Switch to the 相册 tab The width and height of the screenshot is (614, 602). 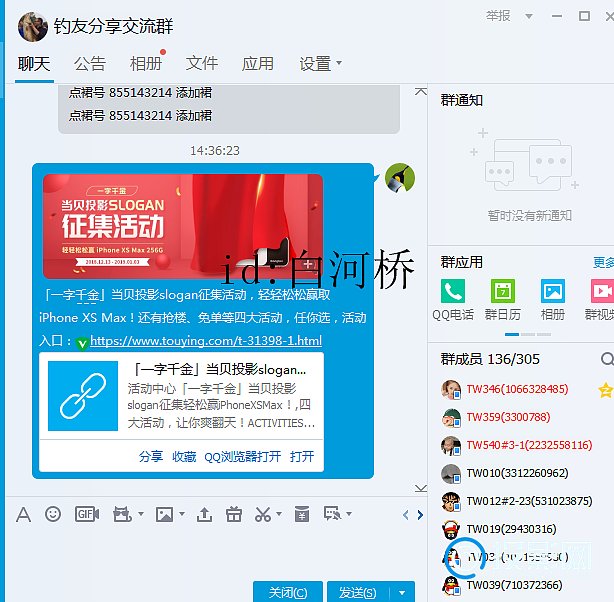pos(146,63)
